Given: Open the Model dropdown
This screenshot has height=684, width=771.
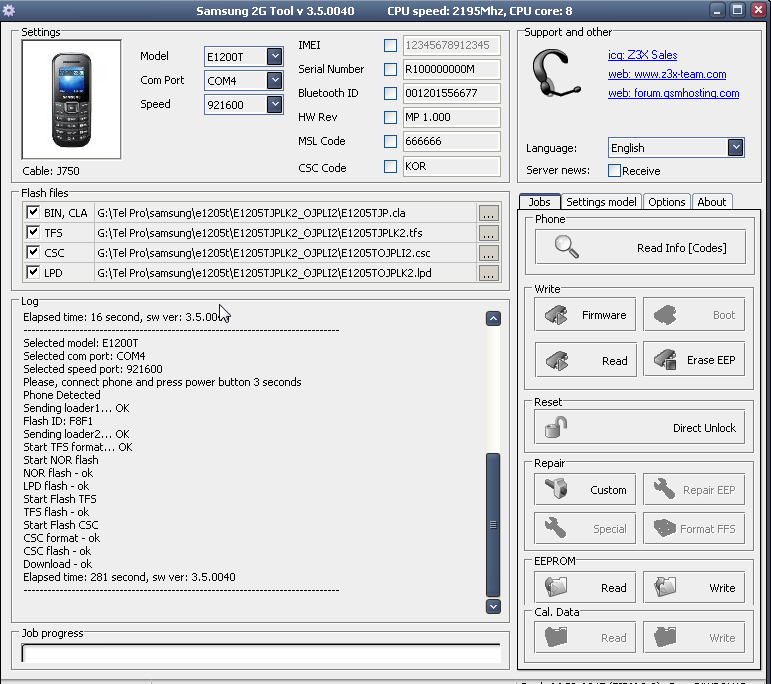Looking at the screenshot, I should pos(275,56).
